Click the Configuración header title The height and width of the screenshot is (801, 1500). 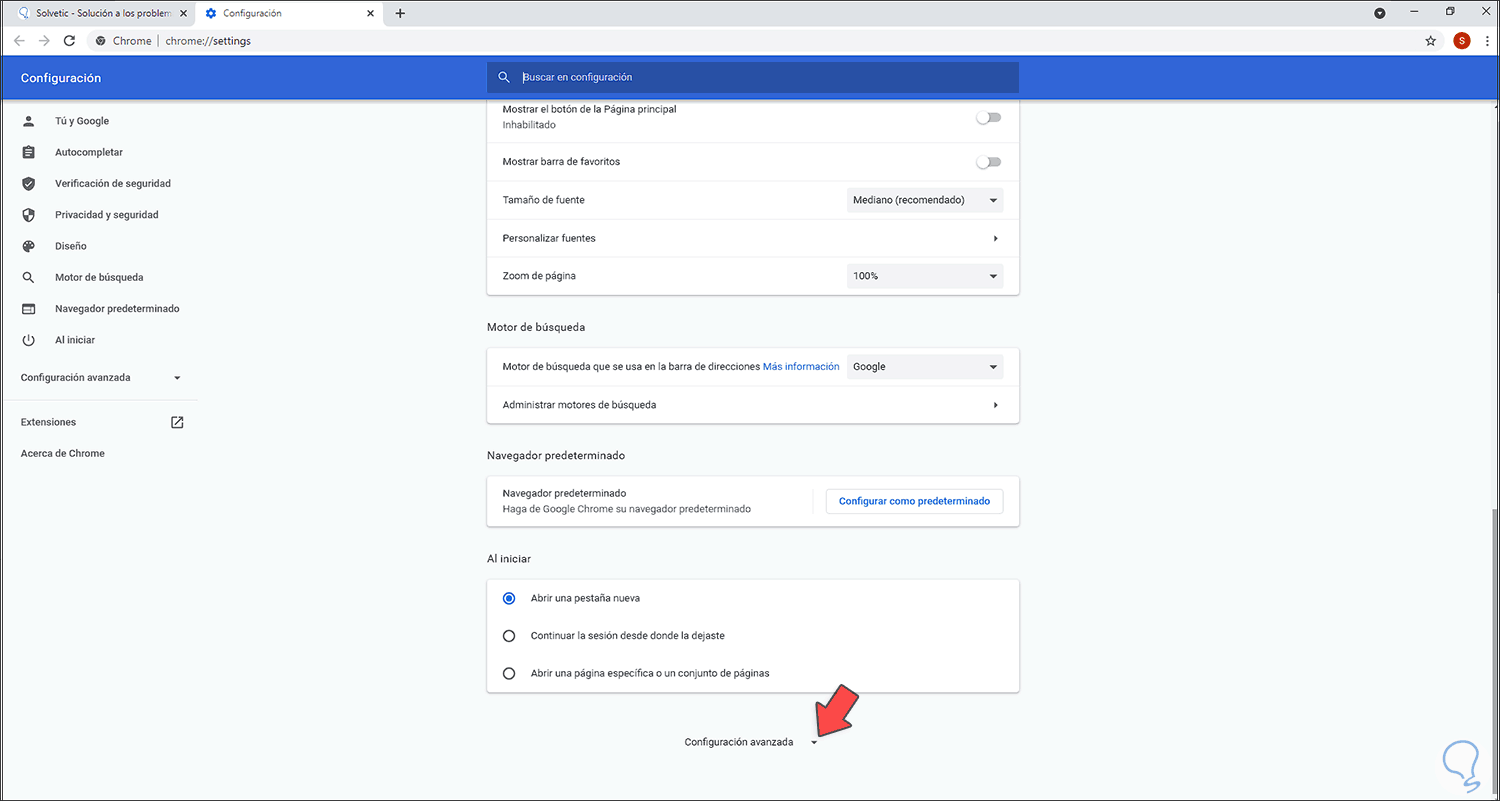coord(61,78)
